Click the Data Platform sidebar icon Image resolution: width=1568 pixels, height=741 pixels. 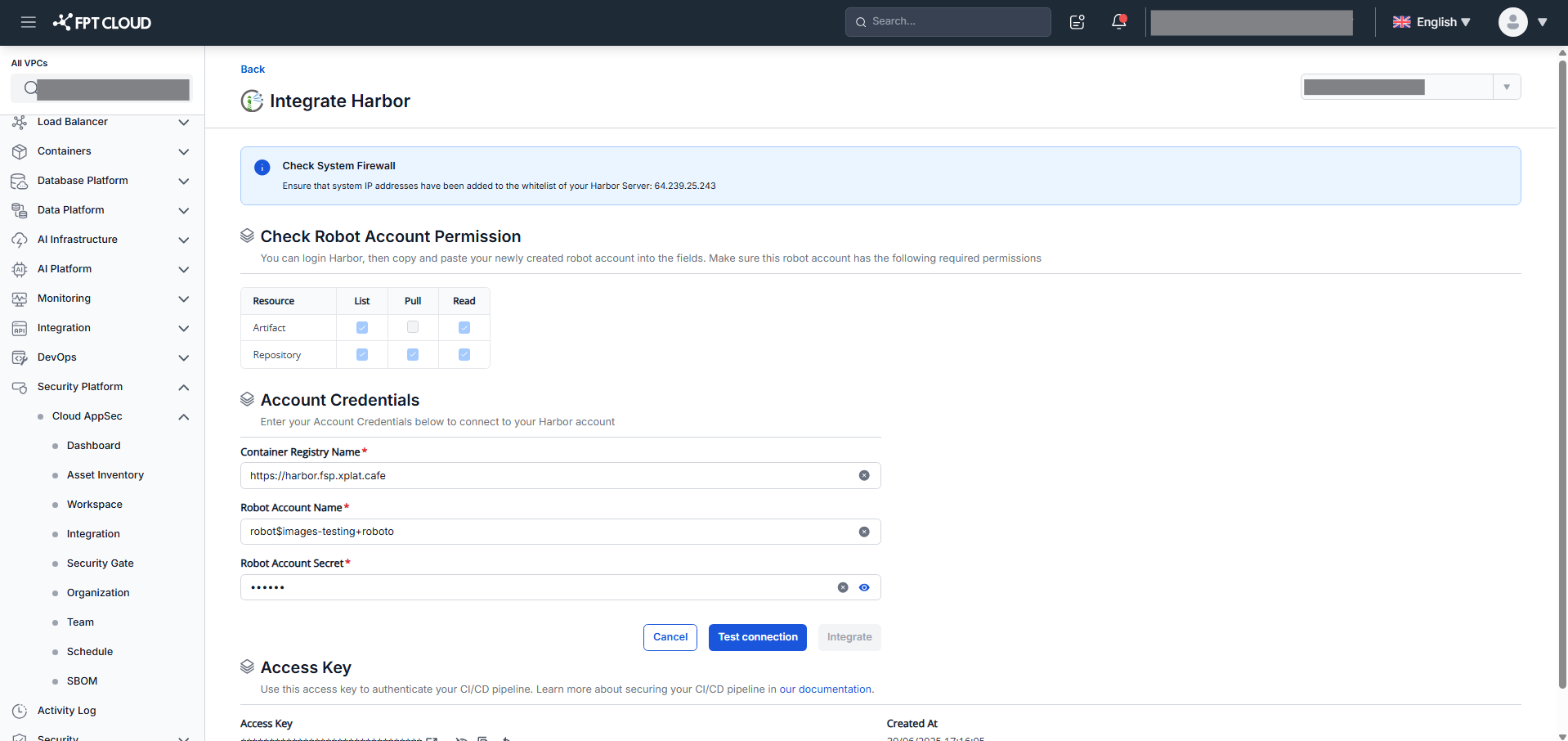point(20,210)
